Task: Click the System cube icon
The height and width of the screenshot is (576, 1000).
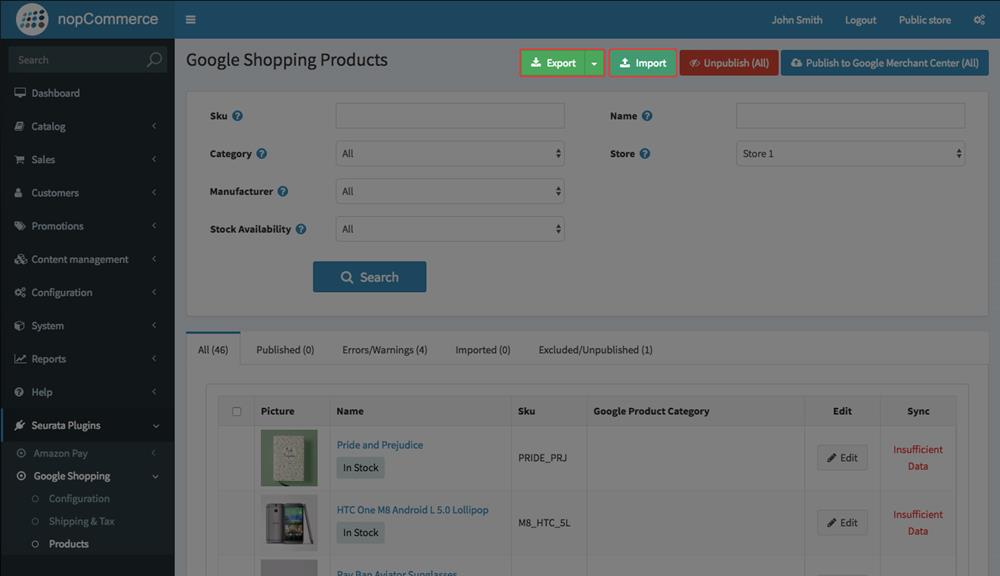Action: coord(19,325)
